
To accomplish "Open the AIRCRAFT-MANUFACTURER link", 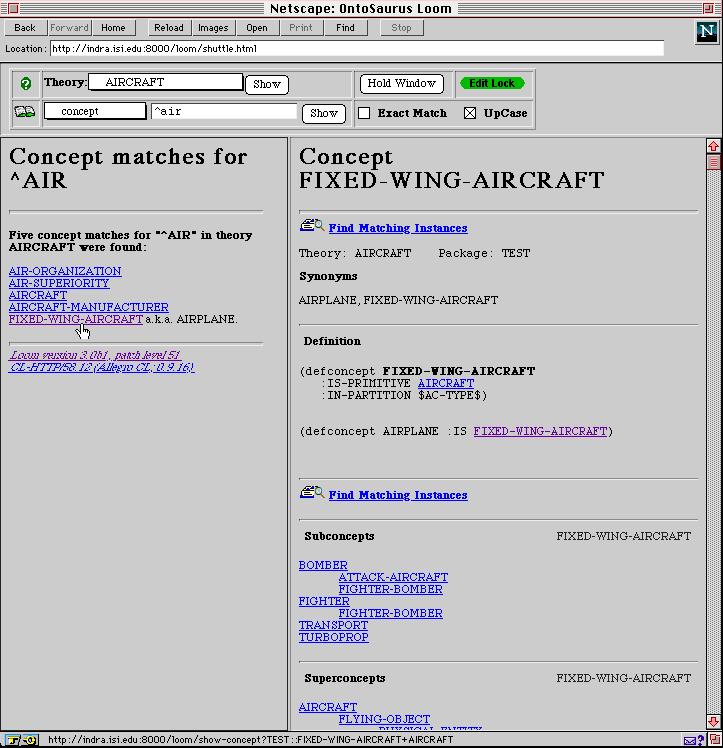I will click(89, 307).
